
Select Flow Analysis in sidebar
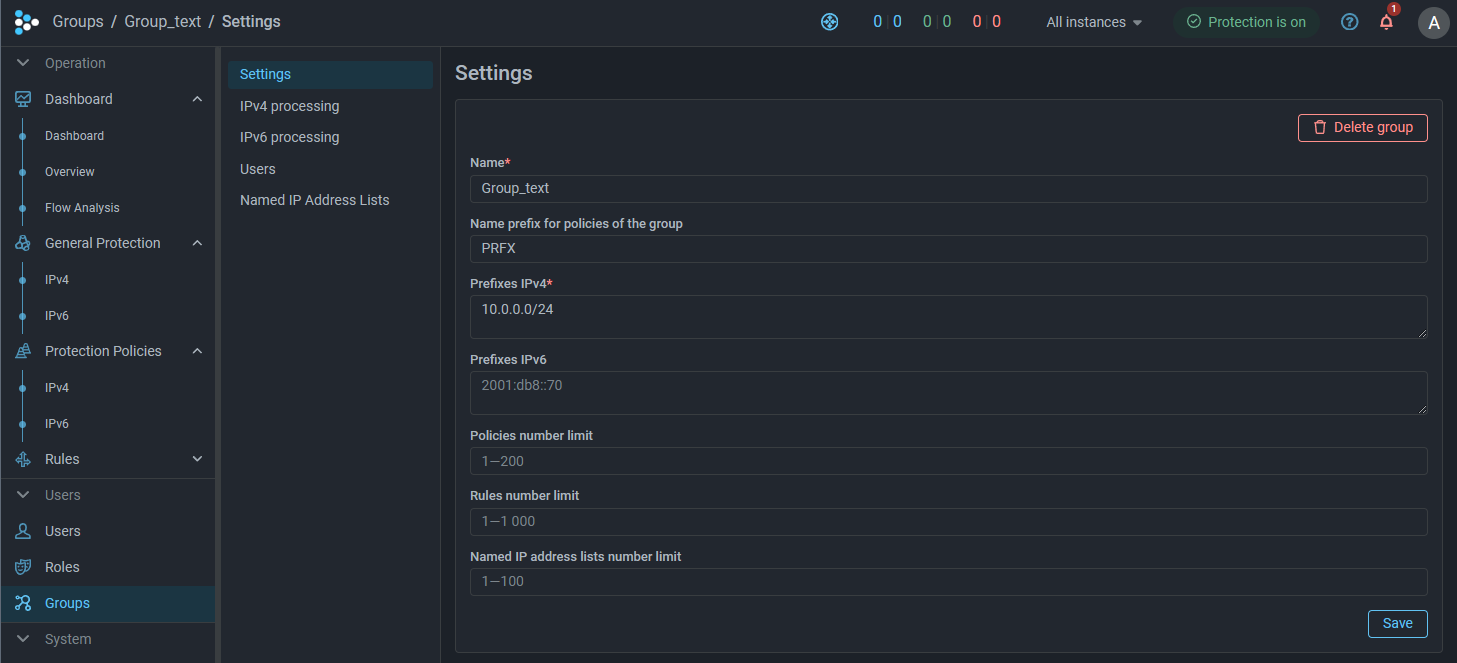(82, 208)
